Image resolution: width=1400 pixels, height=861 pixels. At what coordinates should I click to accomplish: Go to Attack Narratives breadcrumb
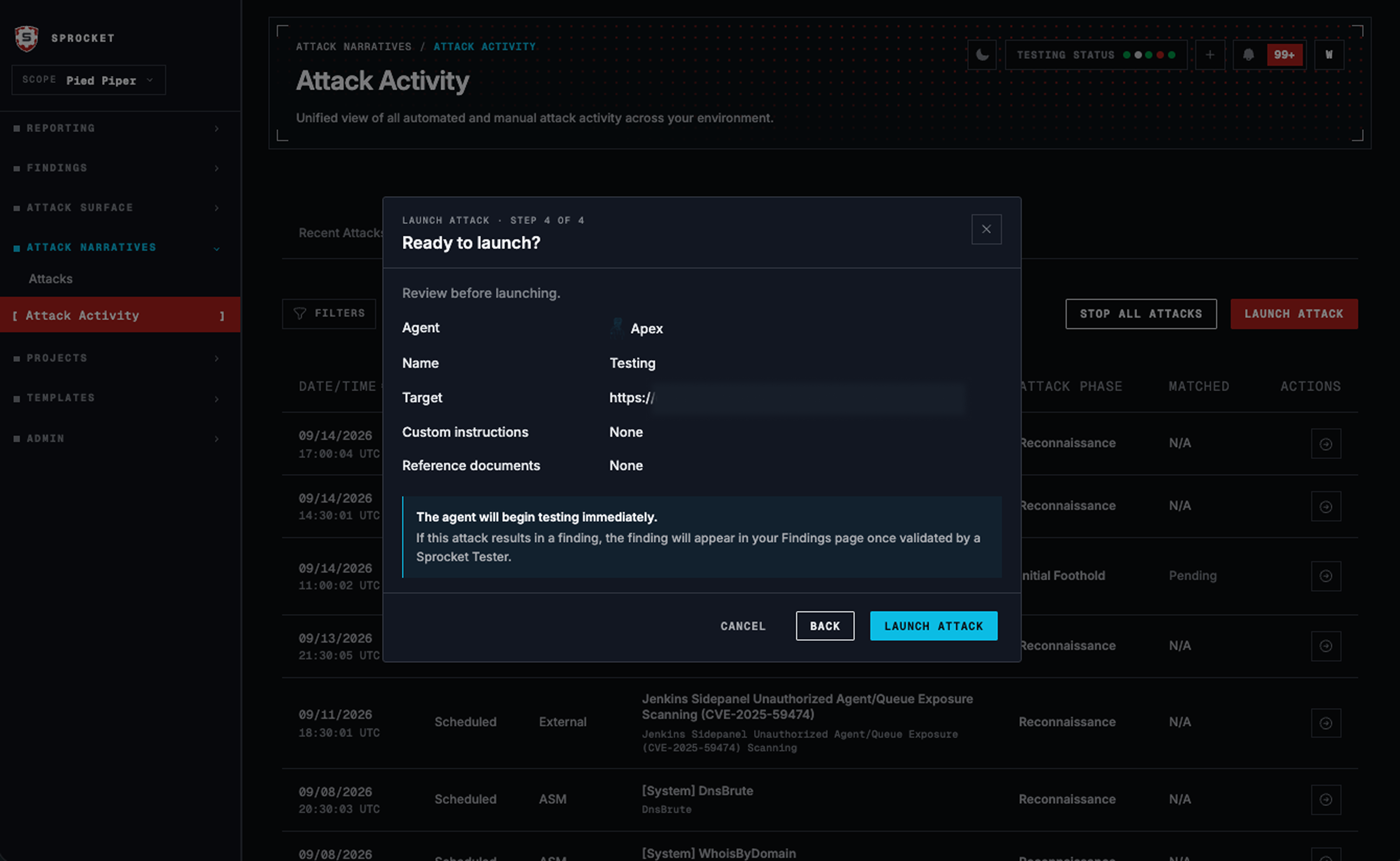(354, 47)
